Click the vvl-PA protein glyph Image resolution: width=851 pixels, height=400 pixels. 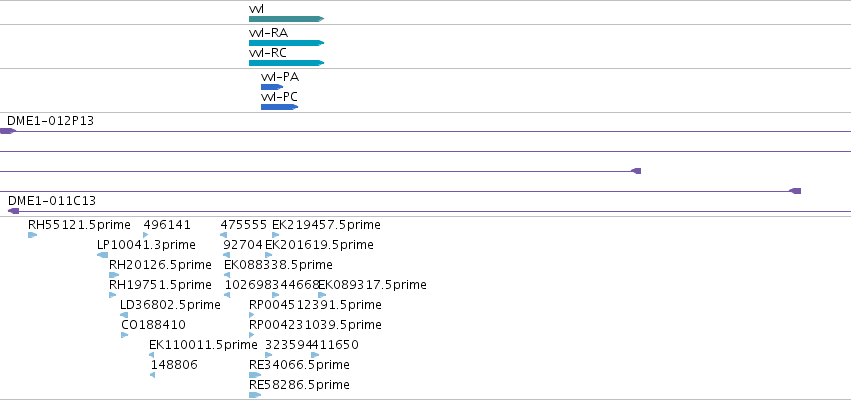272,87
